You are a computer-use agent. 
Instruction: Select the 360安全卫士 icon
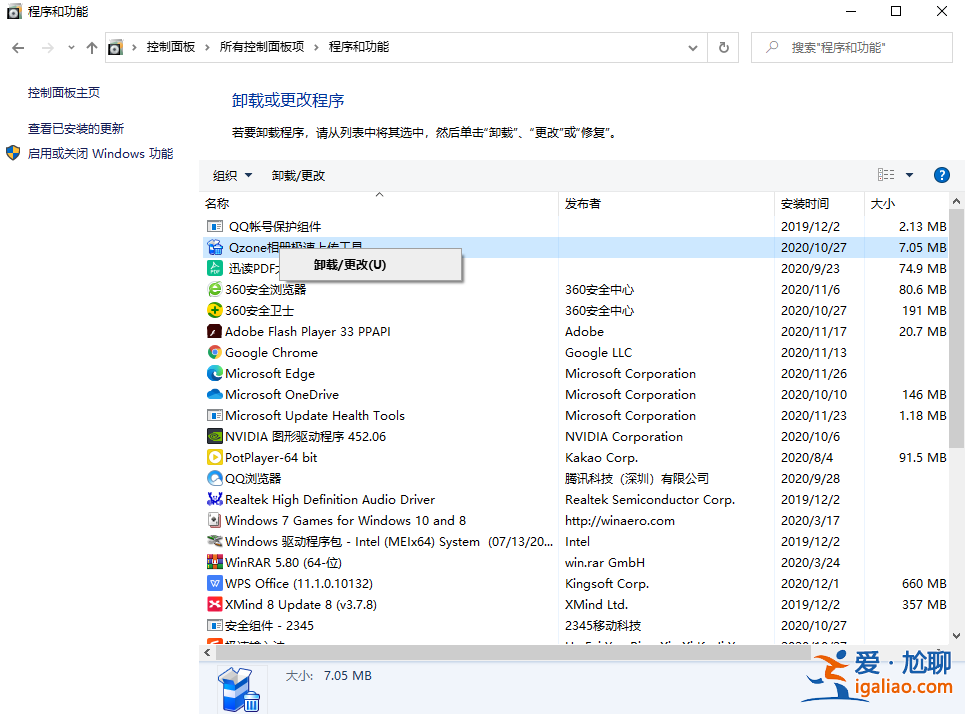(x=213, y=310)
